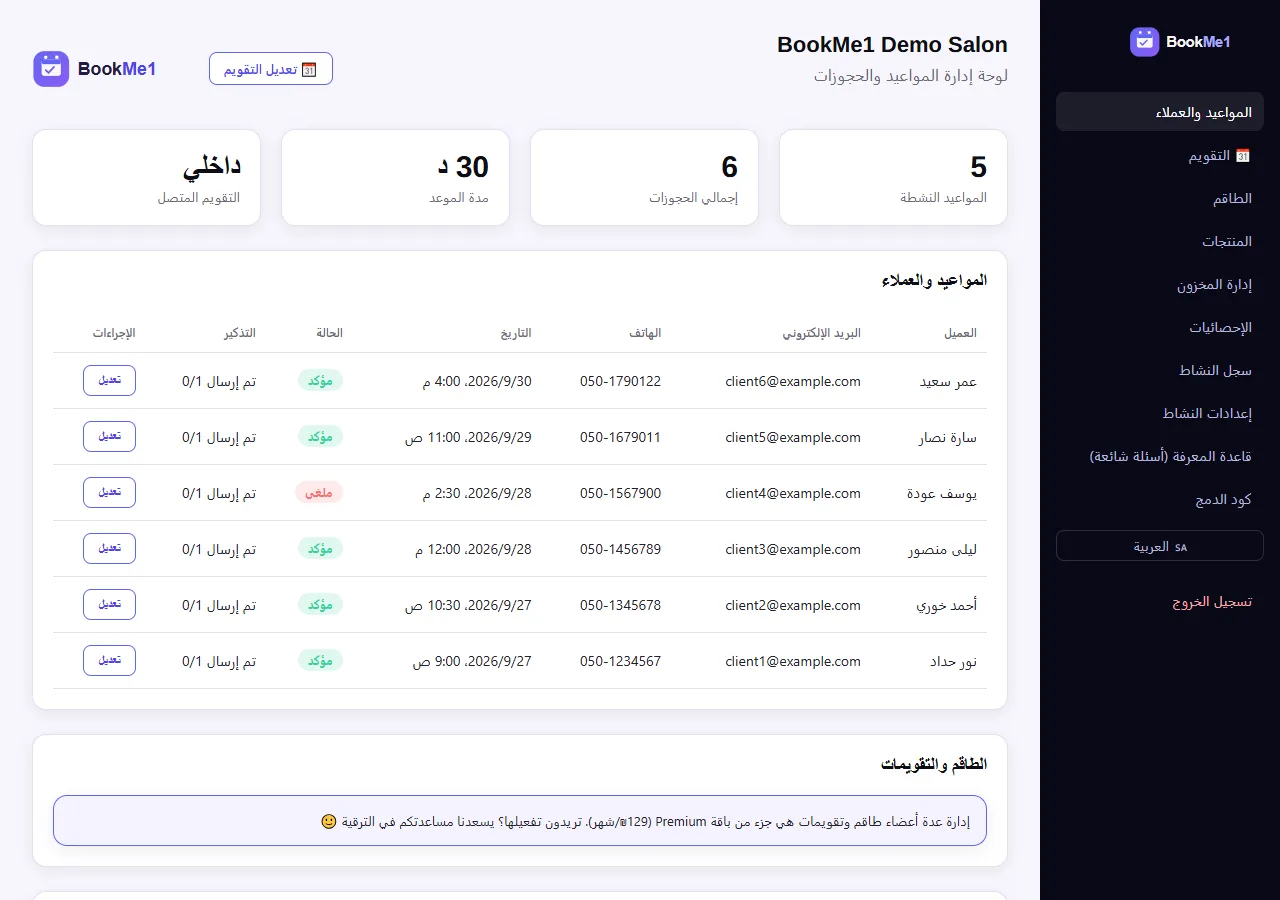
Task: Click the العميل column header
Action: pos(960,332)
